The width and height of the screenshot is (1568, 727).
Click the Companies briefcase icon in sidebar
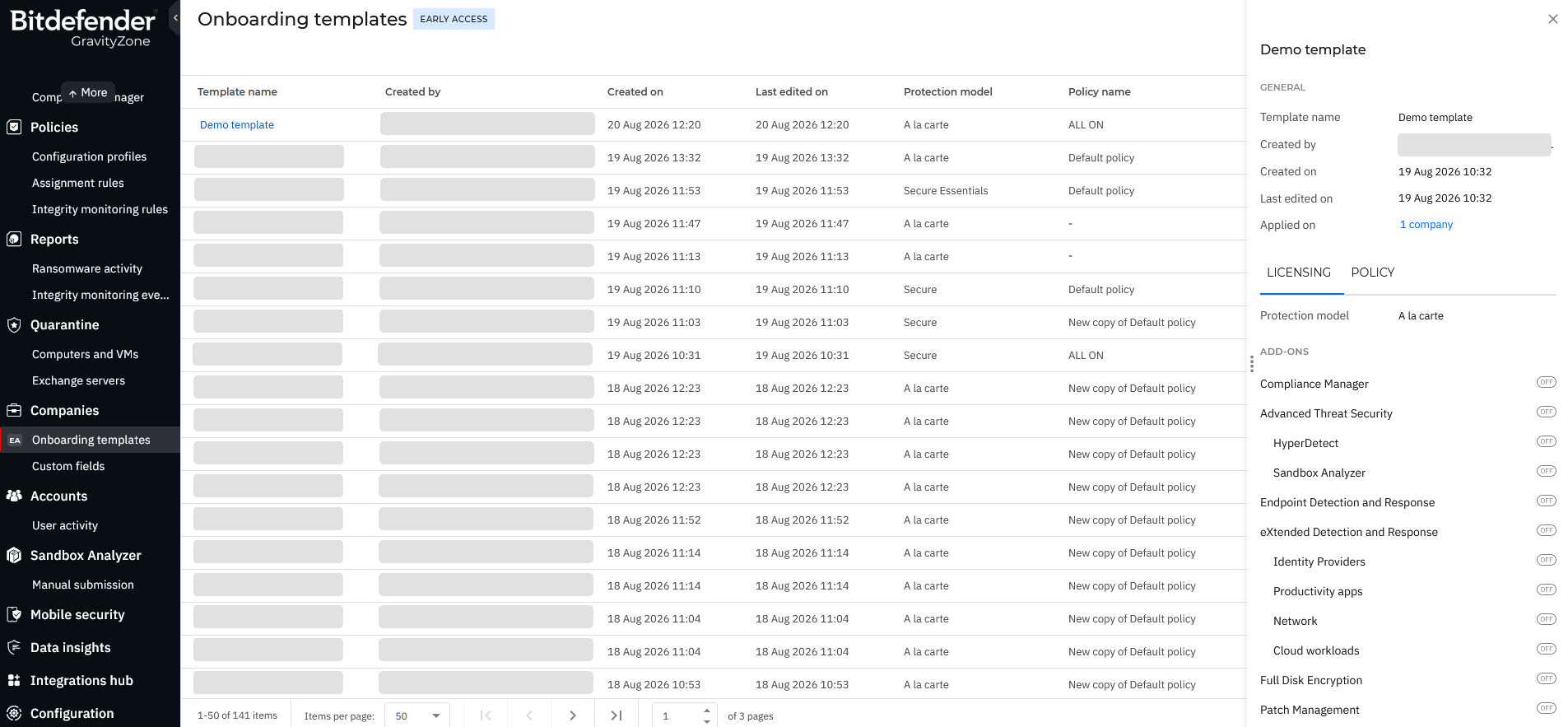pyautogui.click(x=14, y=410)
